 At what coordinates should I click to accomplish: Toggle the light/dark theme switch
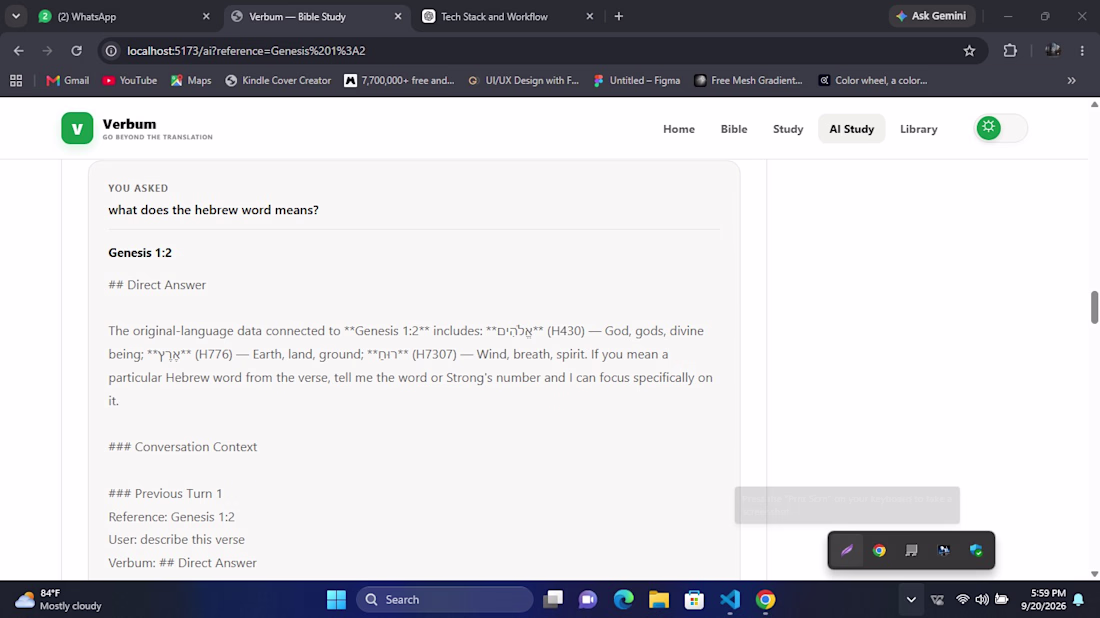pyautogui.click(x=1001, y=128)
